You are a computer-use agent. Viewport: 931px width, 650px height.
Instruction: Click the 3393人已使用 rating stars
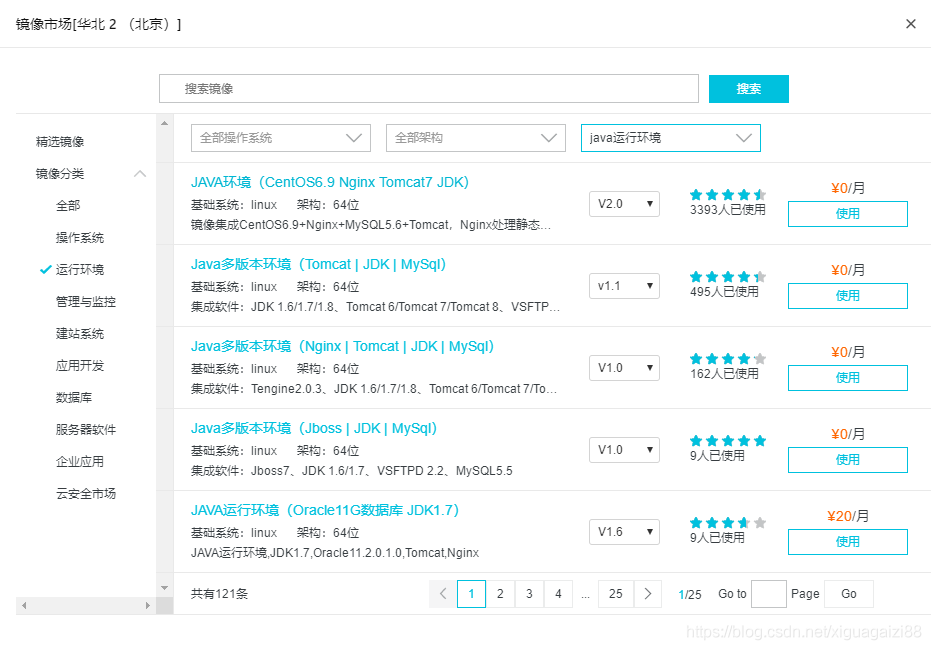727,196
